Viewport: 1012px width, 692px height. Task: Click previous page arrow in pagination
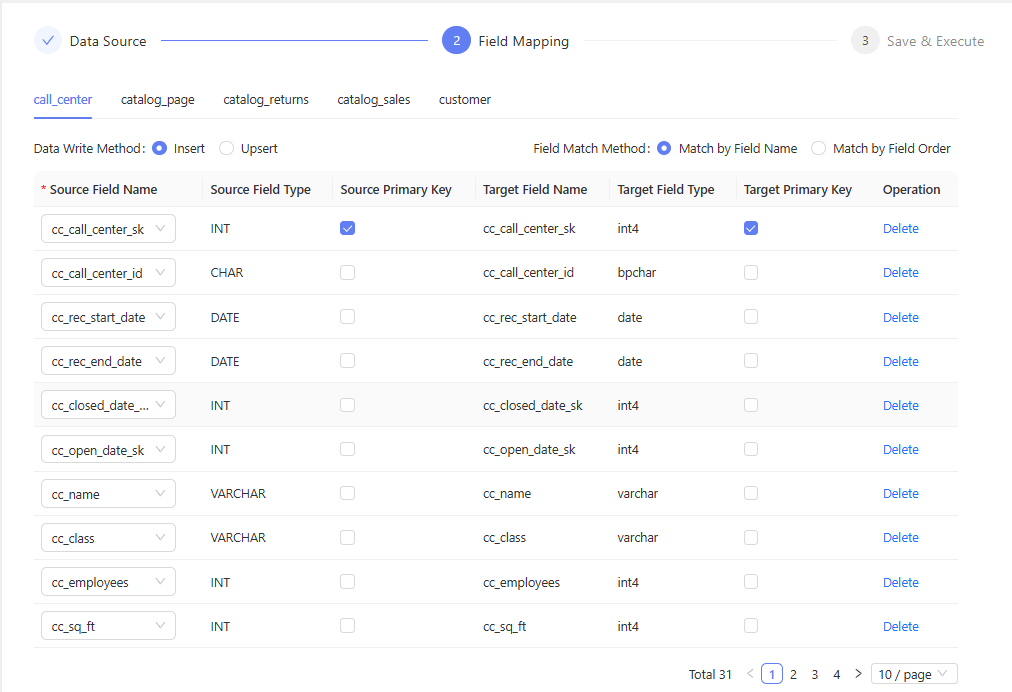[750, 674]
